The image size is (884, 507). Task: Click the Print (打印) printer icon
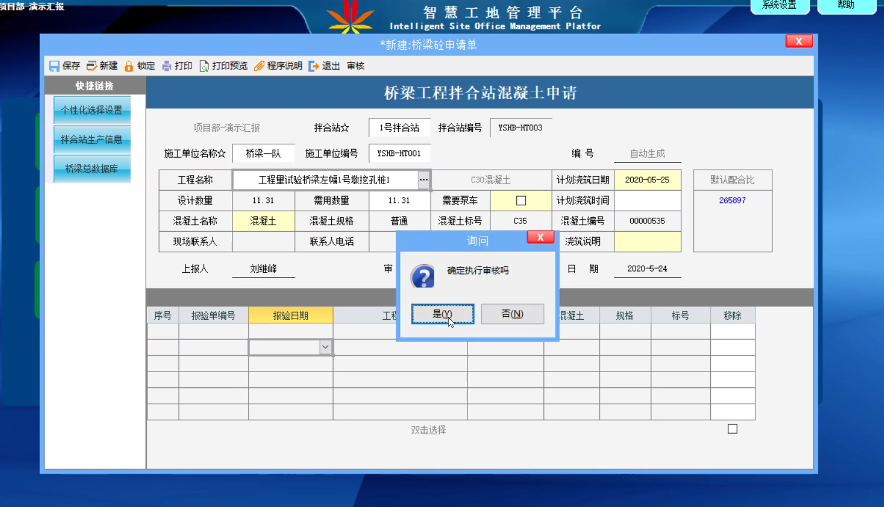[x=167, y=66]
